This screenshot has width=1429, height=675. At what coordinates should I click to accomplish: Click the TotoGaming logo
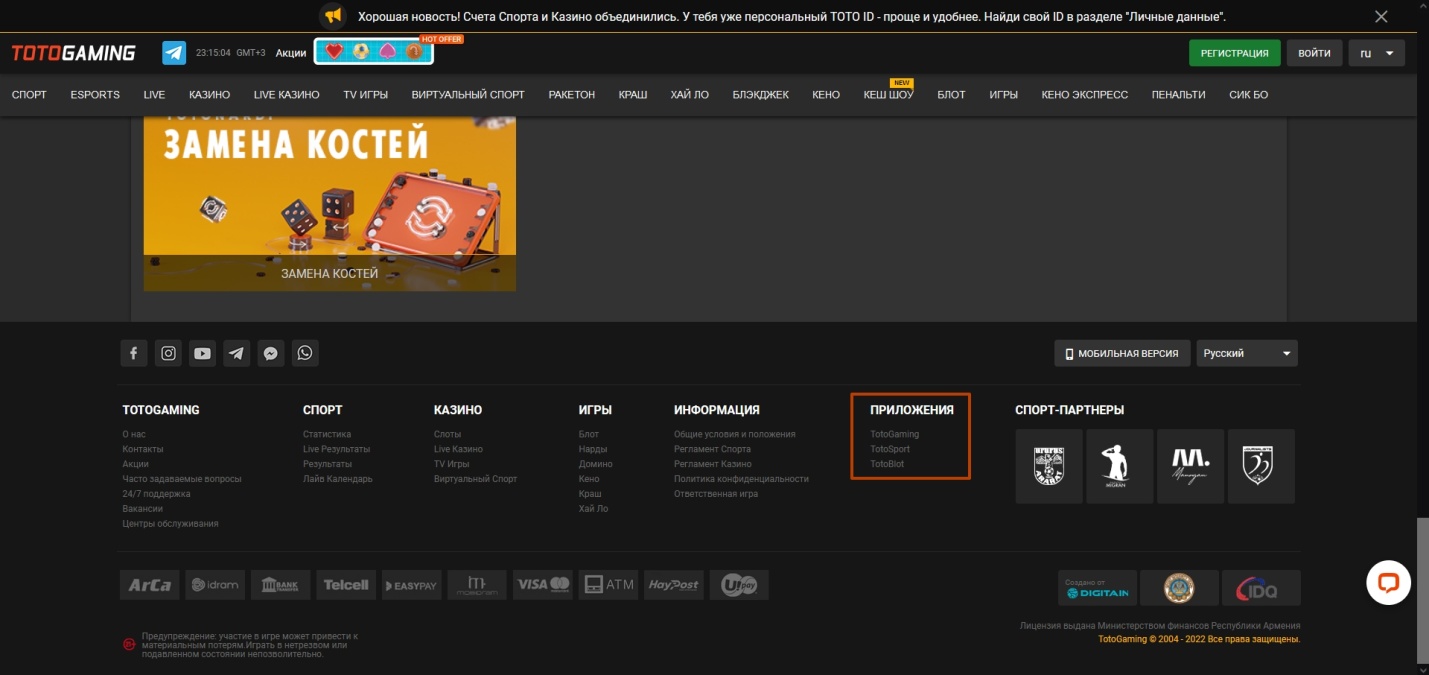coord(73,53)
